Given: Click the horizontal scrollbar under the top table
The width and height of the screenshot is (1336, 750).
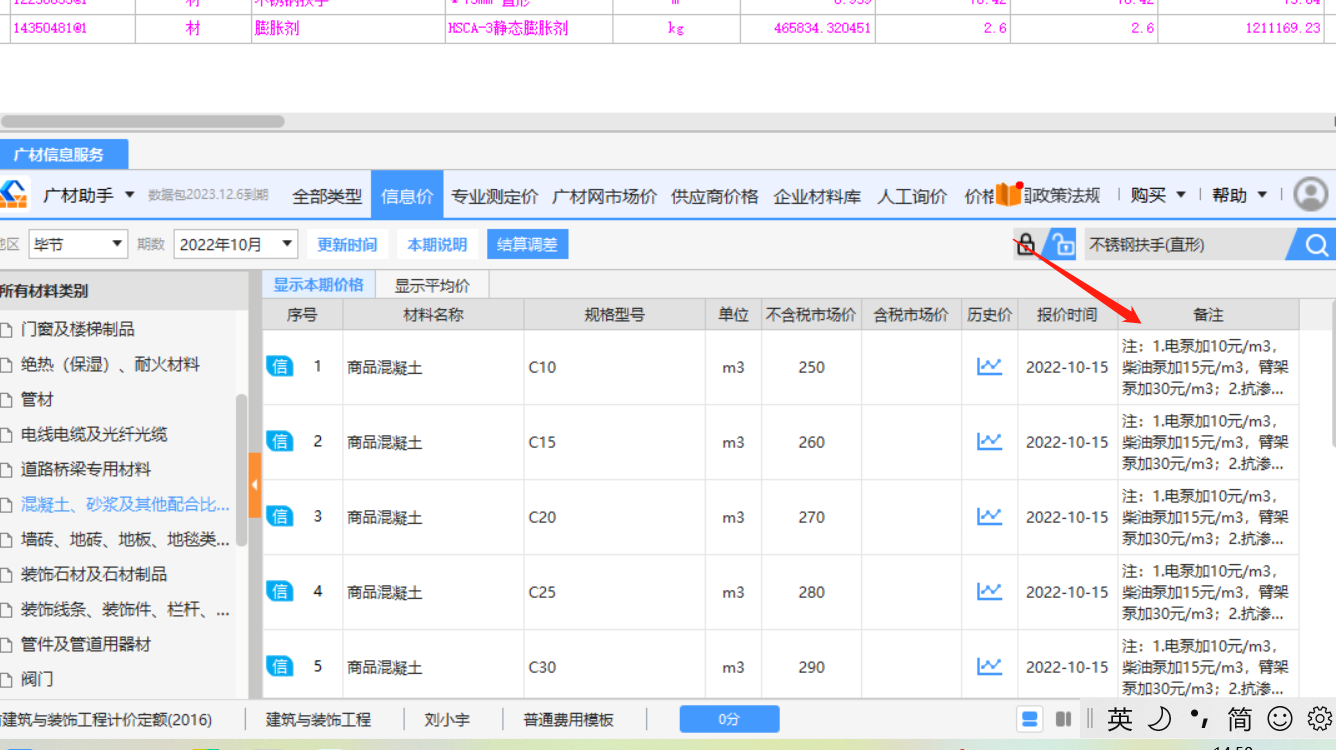Looking at the screenshot, I should pyautogui.click(x=142, y=121).
